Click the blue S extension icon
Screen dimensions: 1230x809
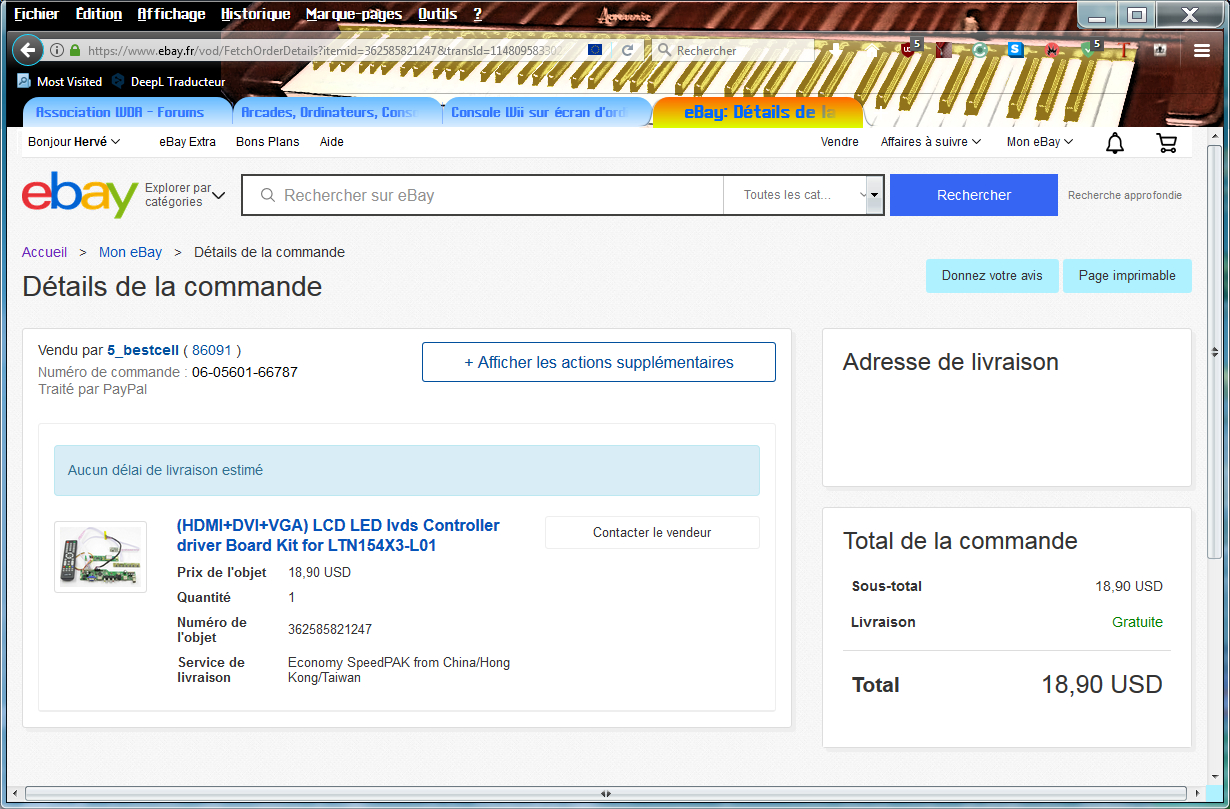click(x=1015, y=49)
